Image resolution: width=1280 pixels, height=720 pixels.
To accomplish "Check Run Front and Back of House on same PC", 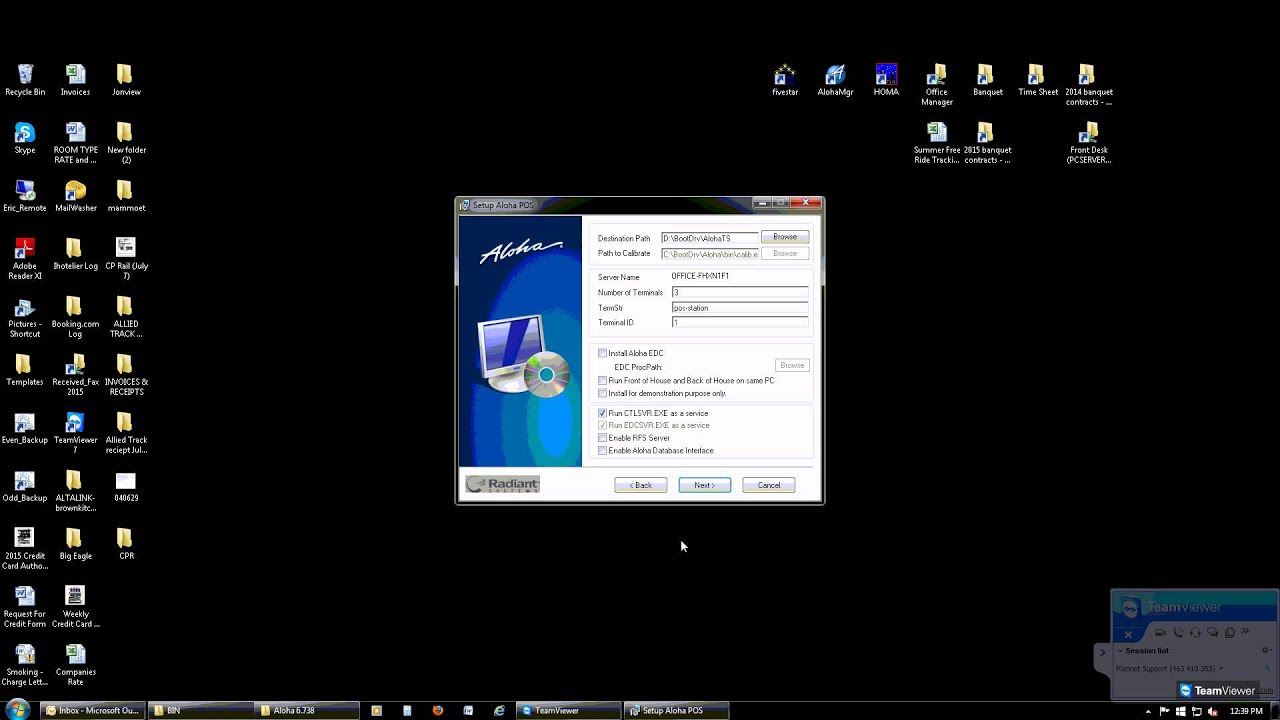I will click(603, 381).
